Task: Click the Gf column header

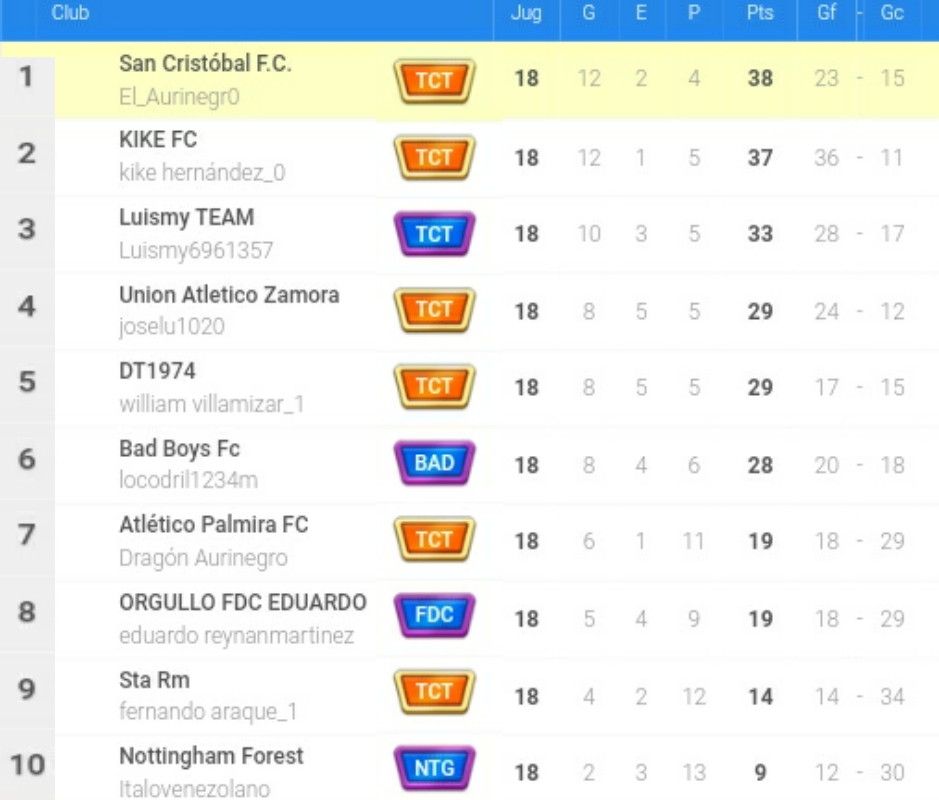Action: [826, 13]
